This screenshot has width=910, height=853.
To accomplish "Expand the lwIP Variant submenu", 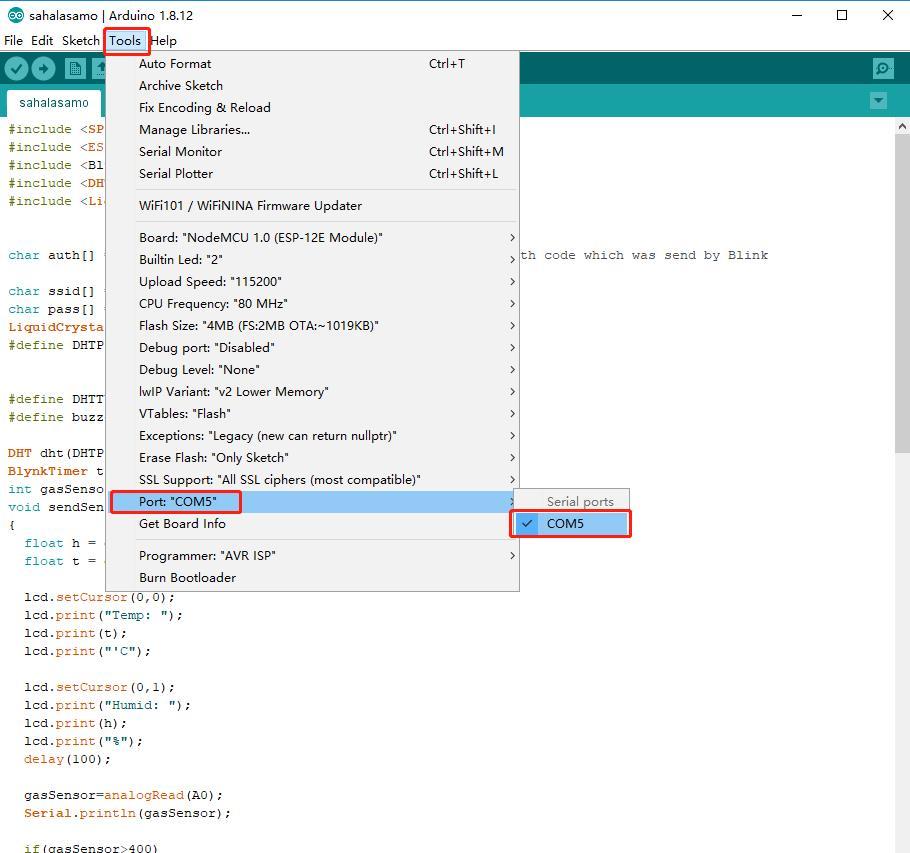I will tap(312, 392).
